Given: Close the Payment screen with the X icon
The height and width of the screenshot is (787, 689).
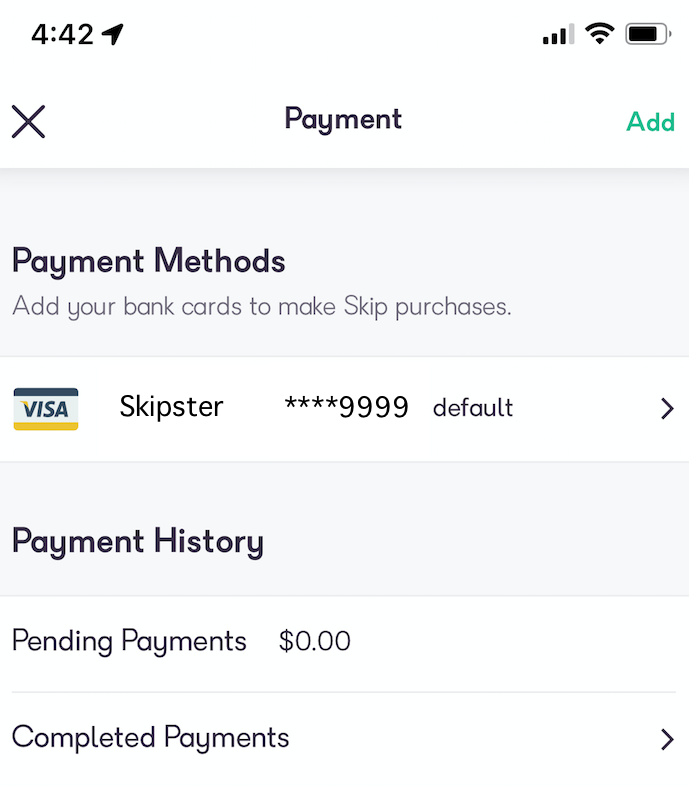Looking at the screenshot, I should (29, 122).
